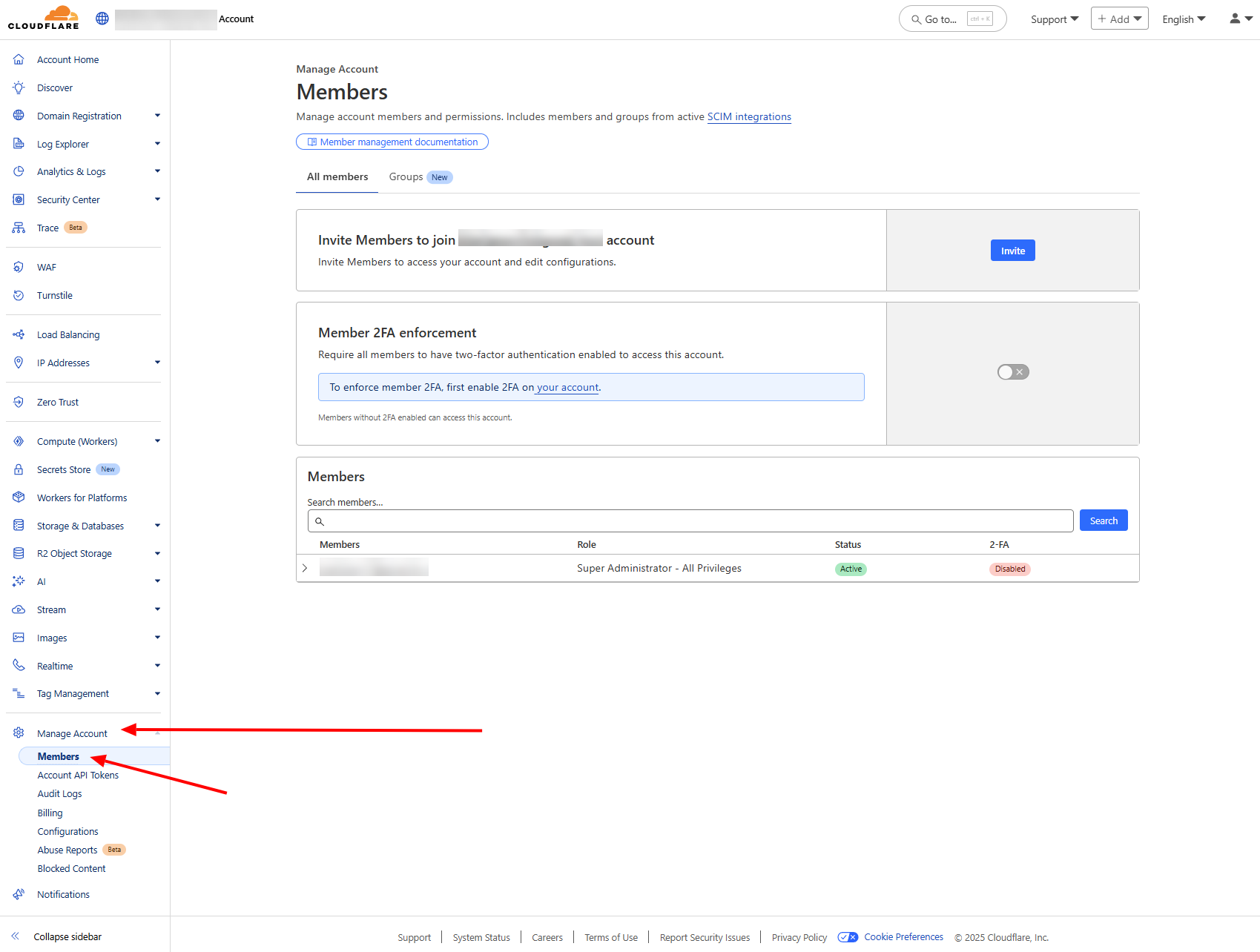The height and width of the screenshot is (952, 1260).
Task: Select the All members tab
Action: coord(337,176)
